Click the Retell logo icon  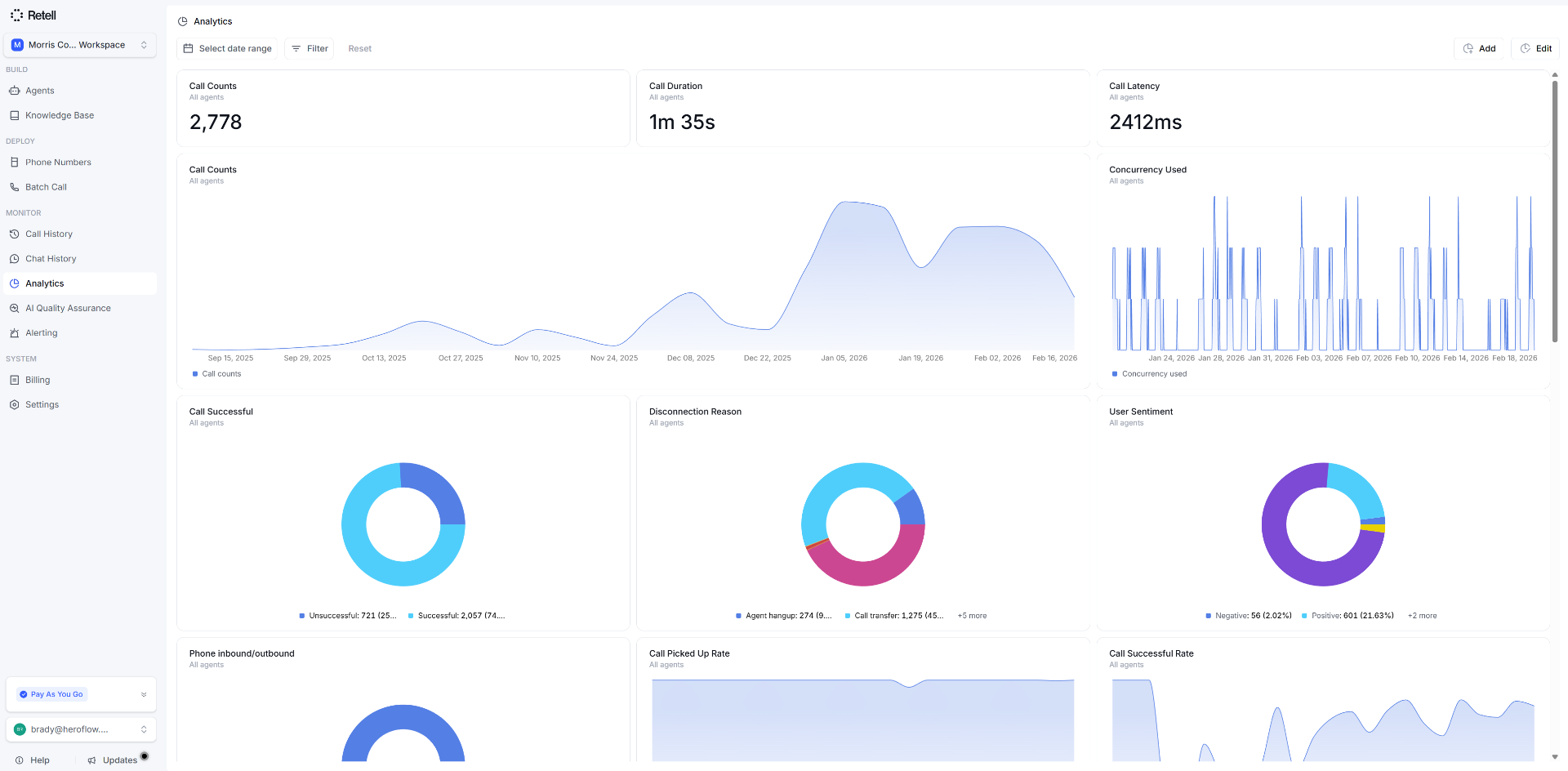point(16,15)
